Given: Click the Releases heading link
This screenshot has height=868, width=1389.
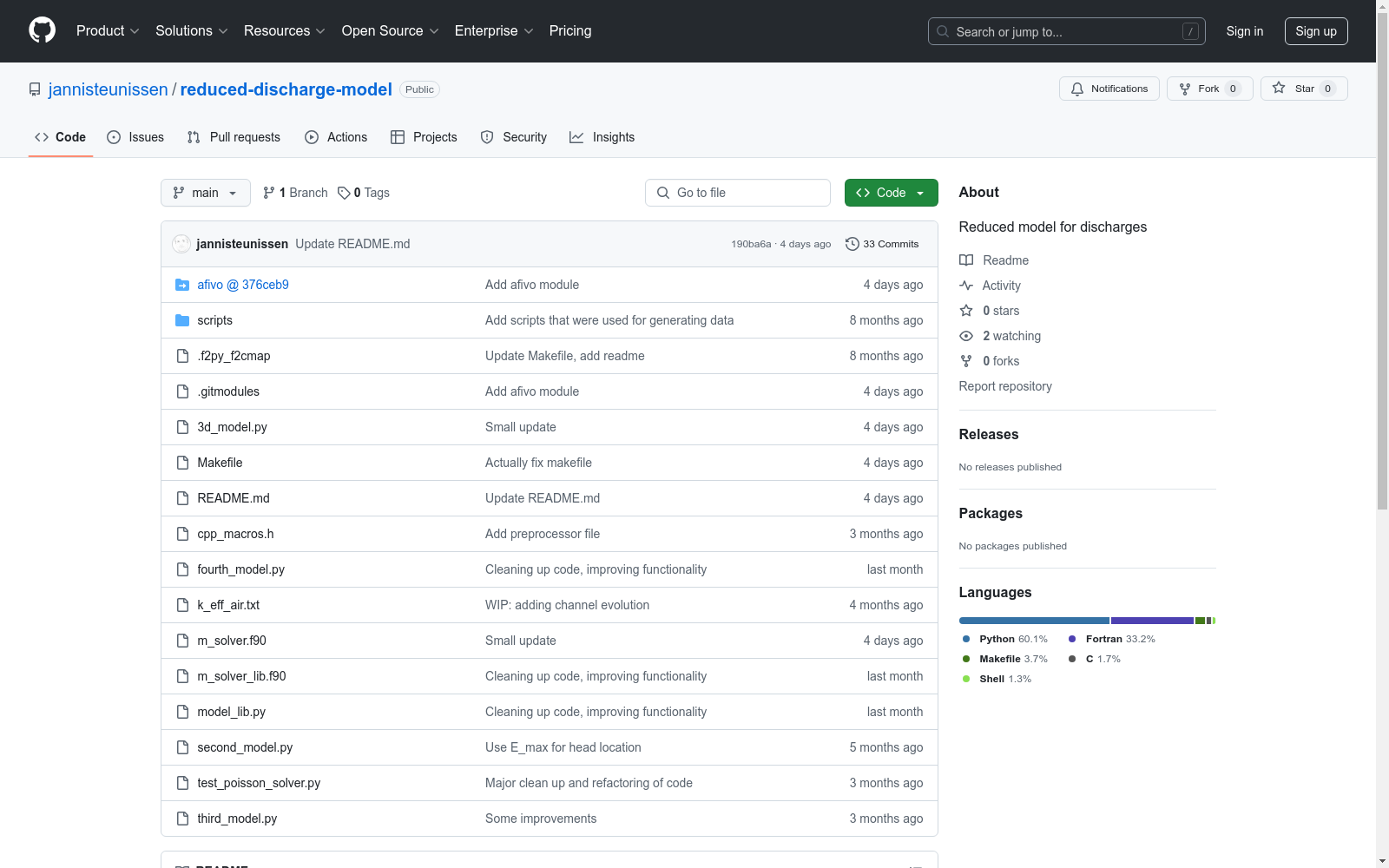Looking at the screenshot, I should pos(989,434).
